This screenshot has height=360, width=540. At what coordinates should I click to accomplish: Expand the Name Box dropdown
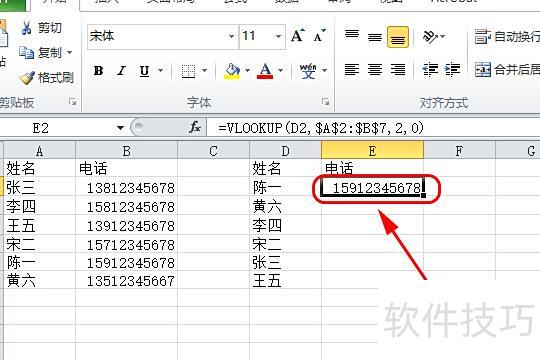point(120,128)
